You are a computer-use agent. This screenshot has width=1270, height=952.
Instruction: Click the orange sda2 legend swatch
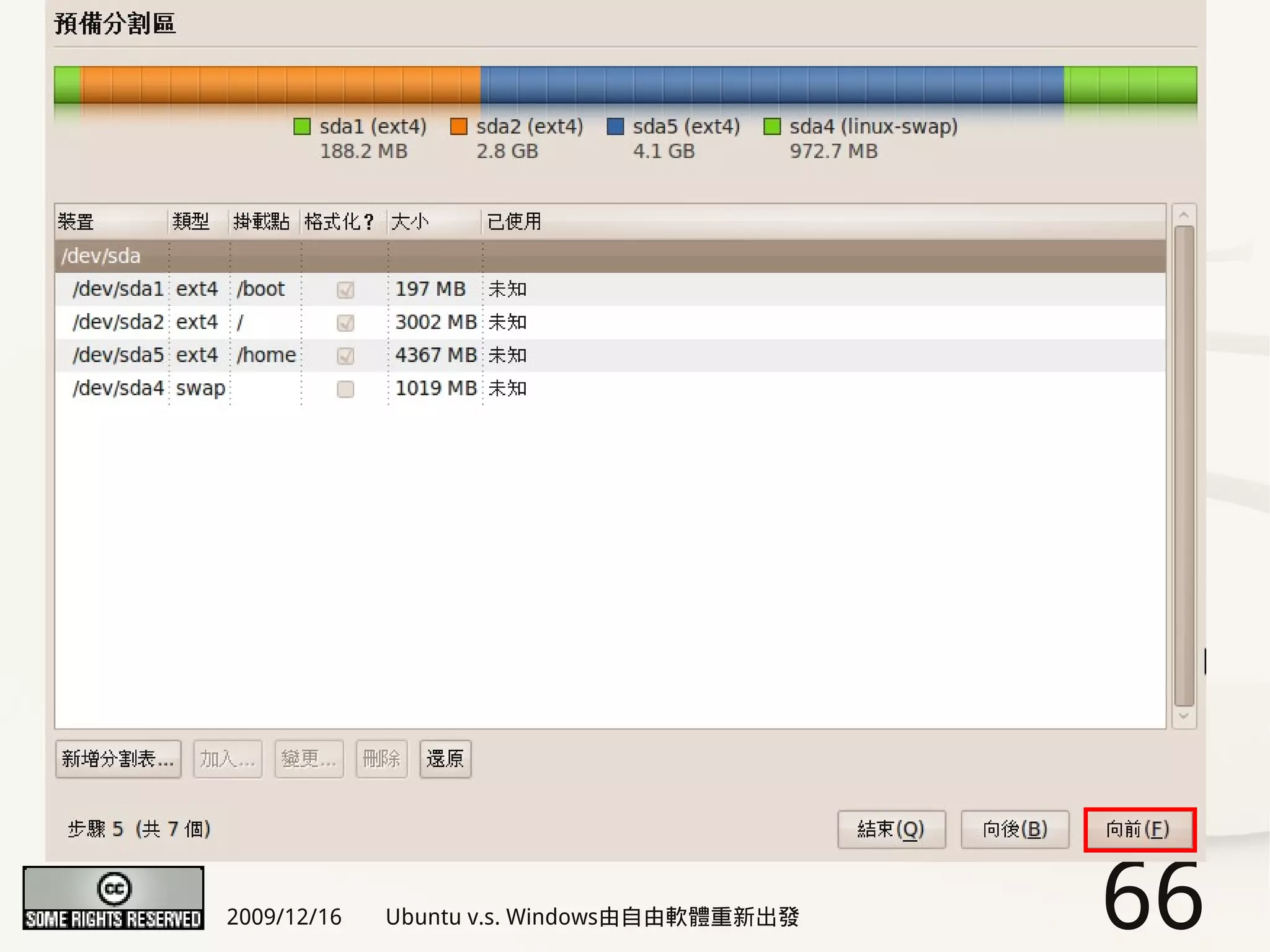(x=458, y=127)
